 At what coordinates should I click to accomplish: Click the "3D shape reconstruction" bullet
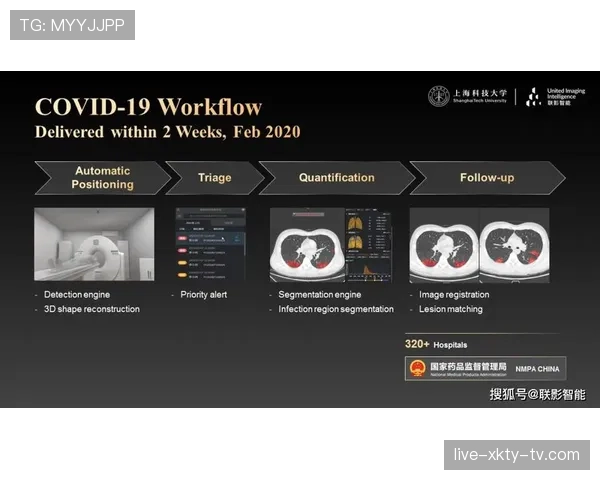92,309
